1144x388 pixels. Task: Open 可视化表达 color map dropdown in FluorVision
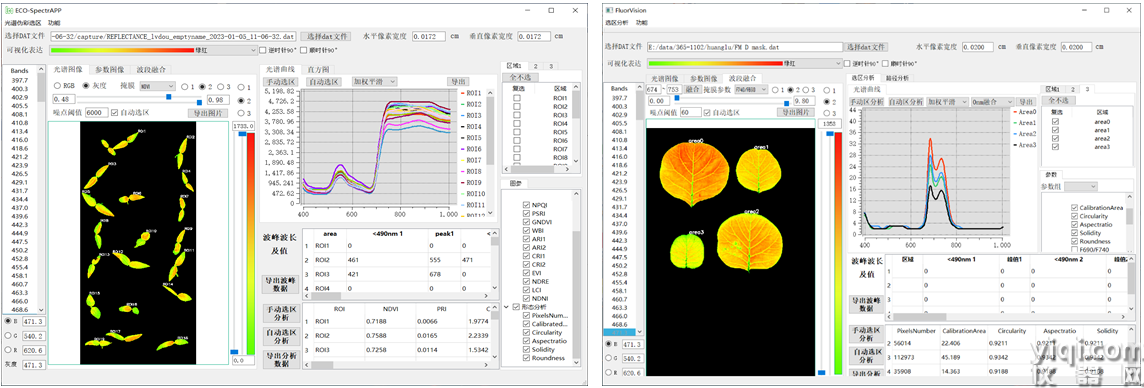pos(744,63)
